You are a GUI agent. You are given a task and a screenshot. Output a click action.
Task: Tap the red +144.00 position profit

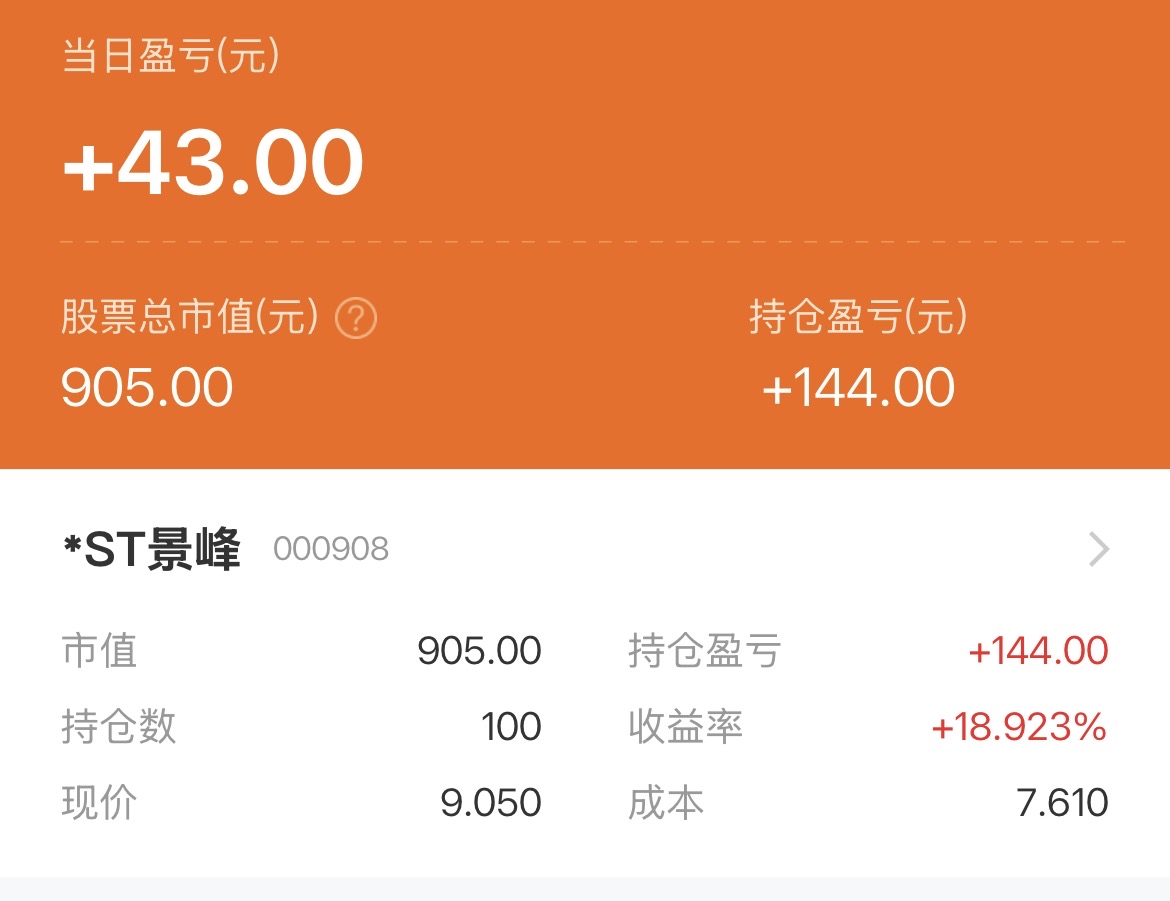pyautogui.click(x=1038, y=651)
